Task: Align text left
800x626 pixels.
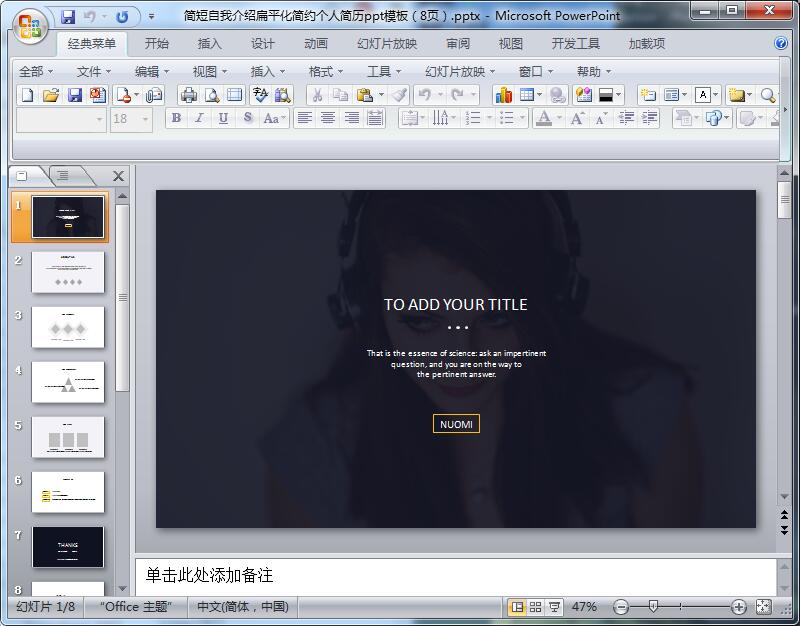Action: pyautogui.click(x=305, y=118)
